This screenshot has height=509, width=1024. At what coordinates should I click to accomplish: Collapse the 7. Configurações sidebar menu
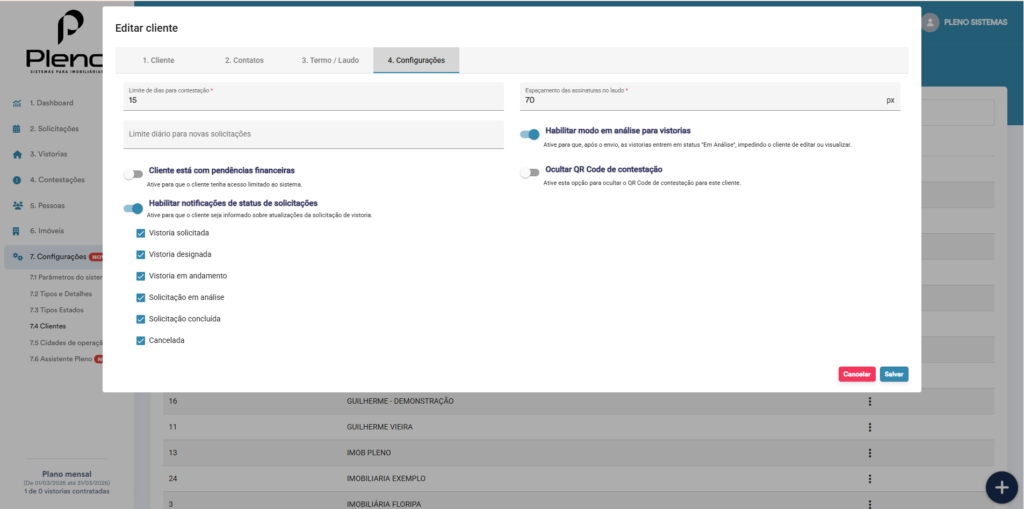coord(58,257)
